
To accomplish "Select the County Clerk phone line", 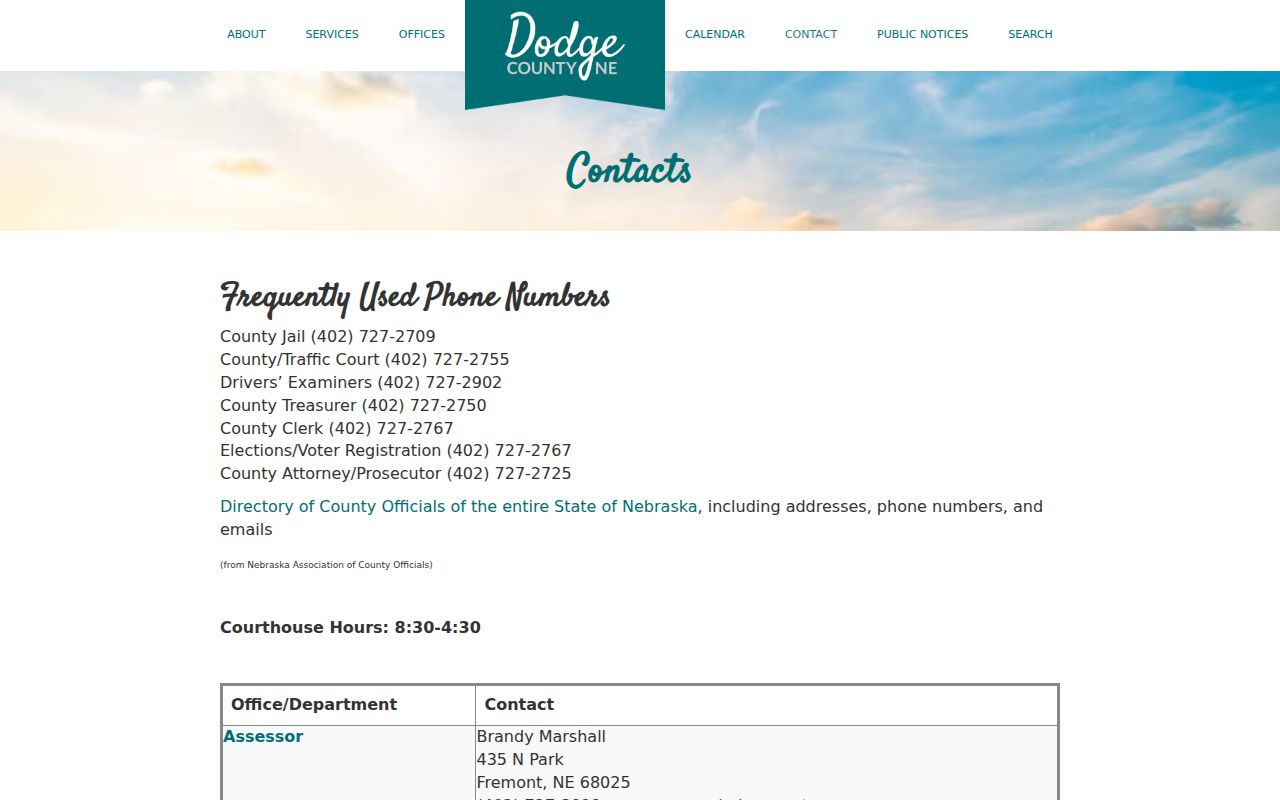I will (337, 429).
